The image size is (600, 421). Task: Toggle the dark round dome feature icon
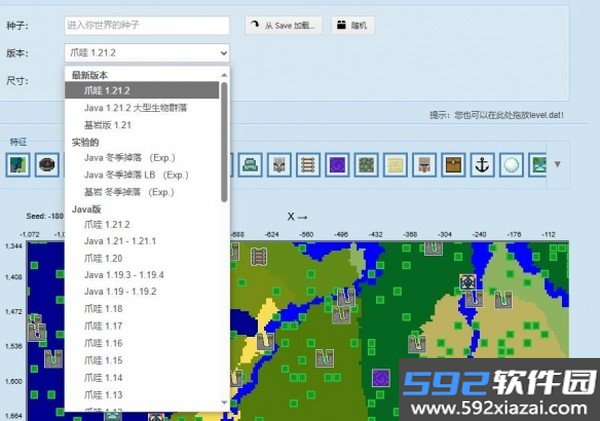pyautogui.click(x=47, y=165)
